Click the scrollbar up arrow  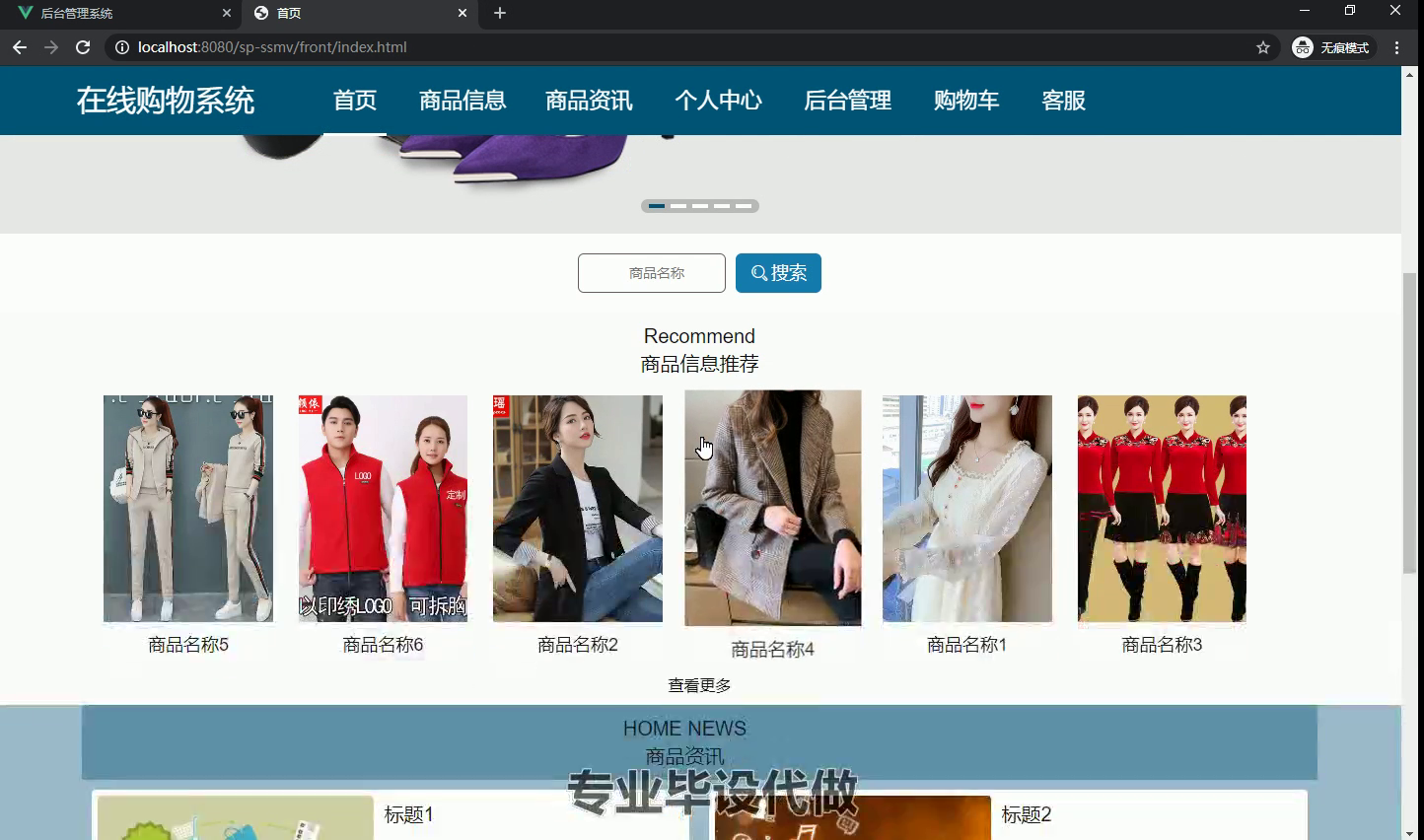coord(1410,75)
